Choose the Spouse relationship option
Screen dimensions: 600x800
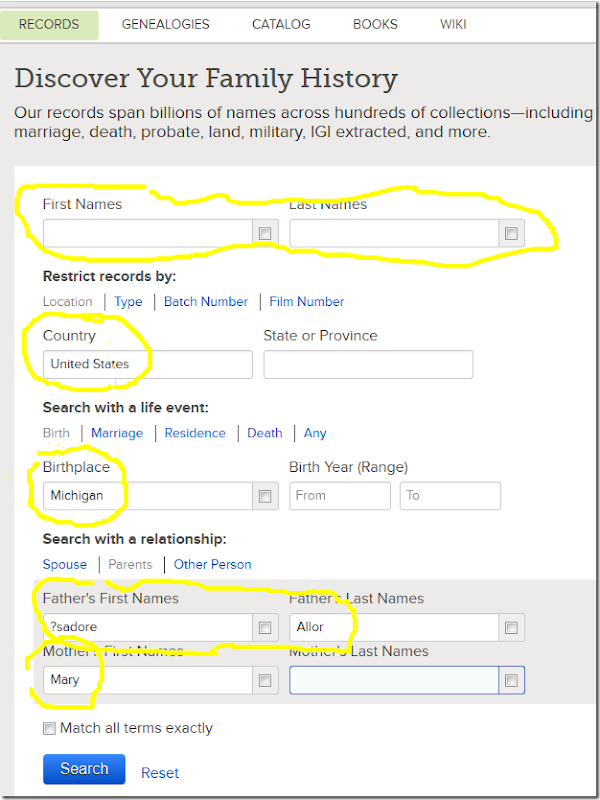(65, 564)
